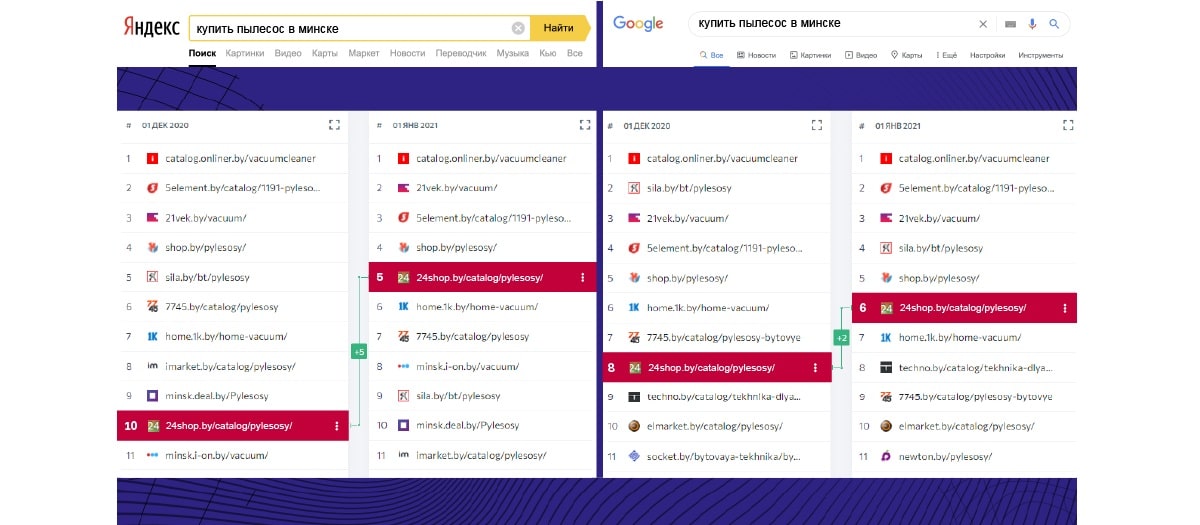Open the three-dot menu on Google position 8 24shop.by row

click(816, 368)
